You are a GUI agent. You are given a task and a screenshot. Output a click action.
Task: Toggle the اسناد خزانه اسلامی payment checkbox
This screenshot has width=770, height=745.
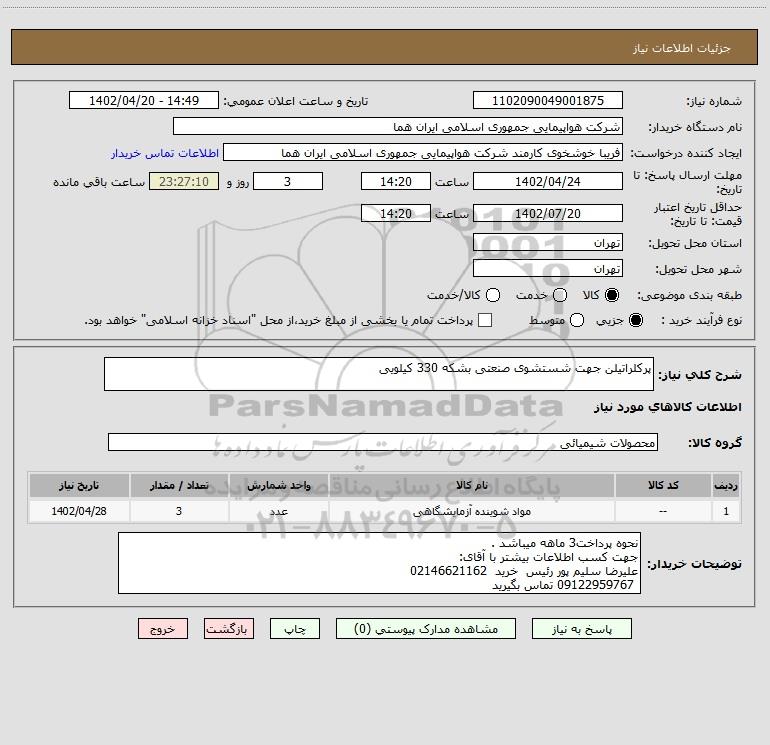[485, 320]
